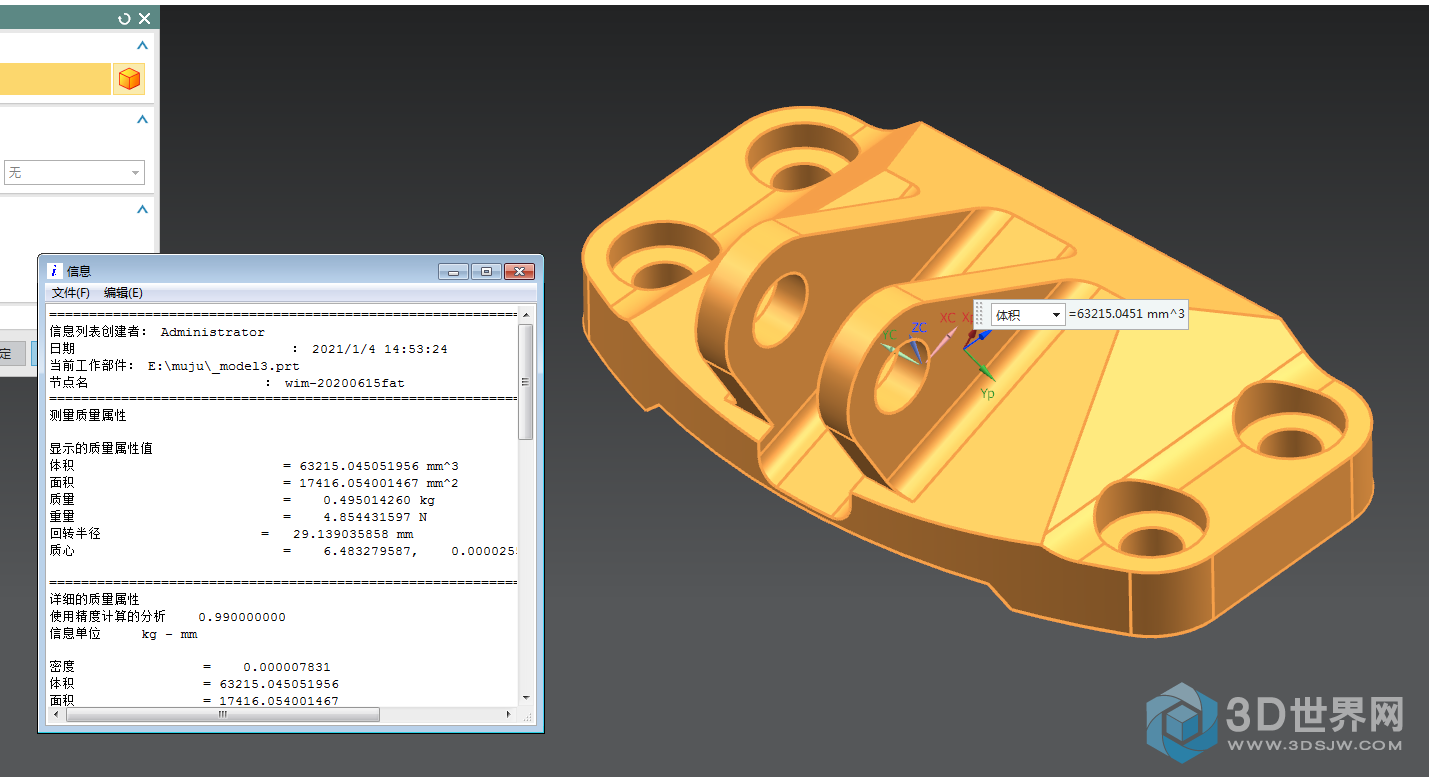
Task: Click the dotted grip handle beside 体积 dropdown
Action: point(980,315)
